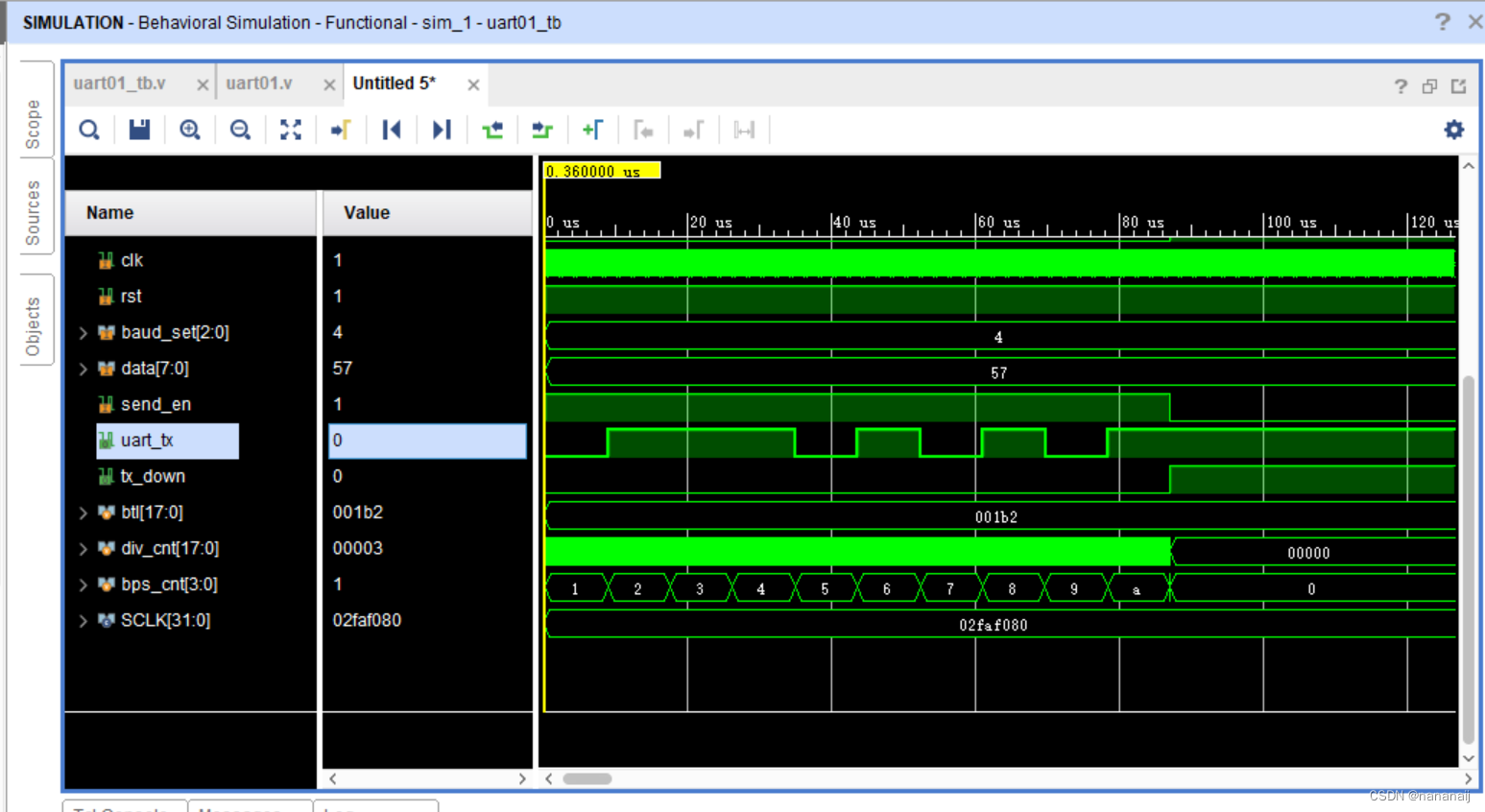Go to next transition of selected signal
The height and width of the screenshot is (812, 1485).
coord(542,130)
